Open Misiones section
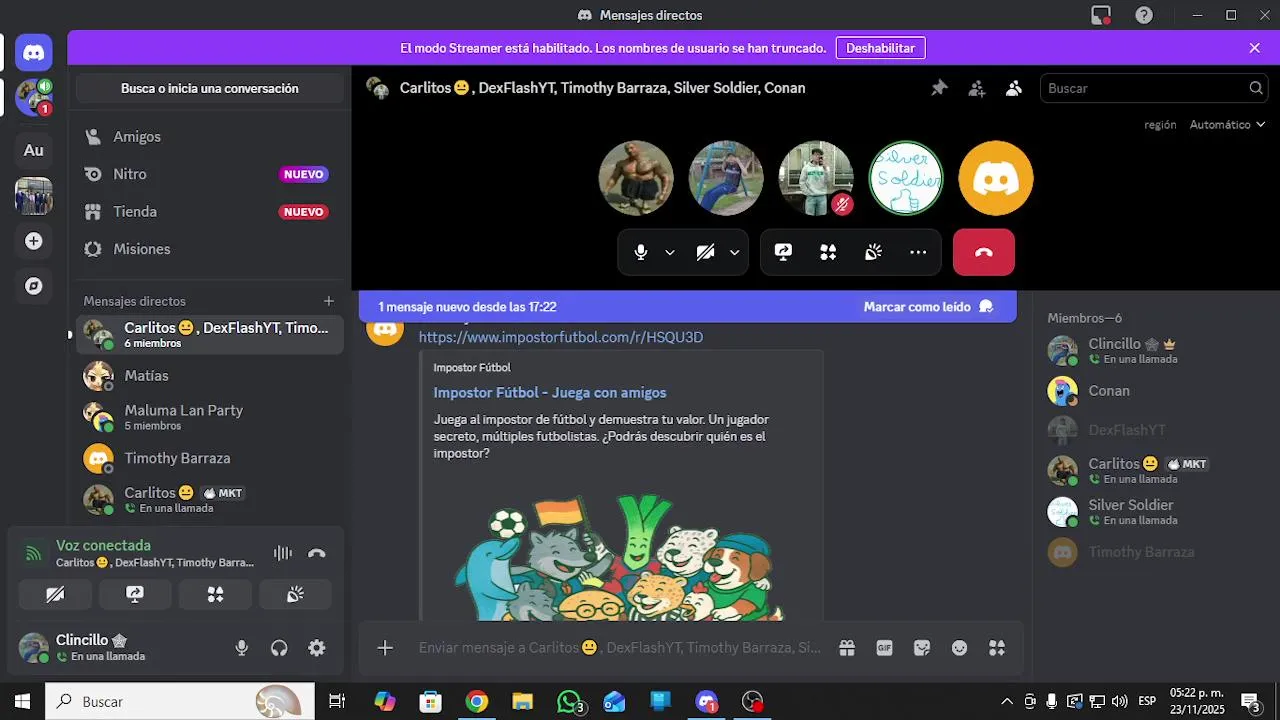This screenshot has width=1280, height=720. point(209,249)
